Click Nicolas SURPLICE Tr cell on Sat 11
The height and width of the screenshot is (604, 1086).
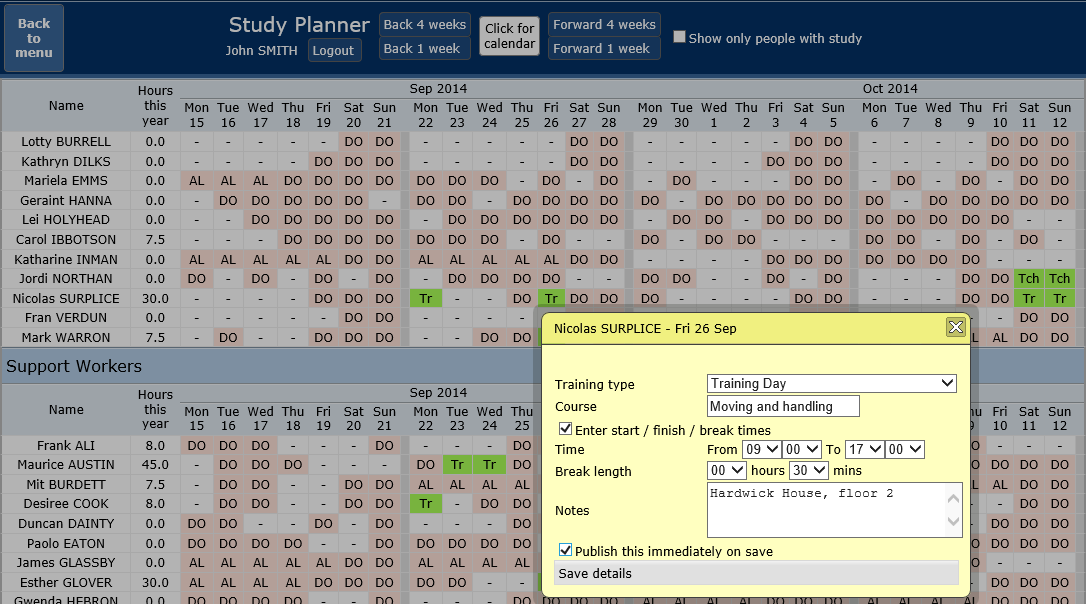pos(1029,299)
